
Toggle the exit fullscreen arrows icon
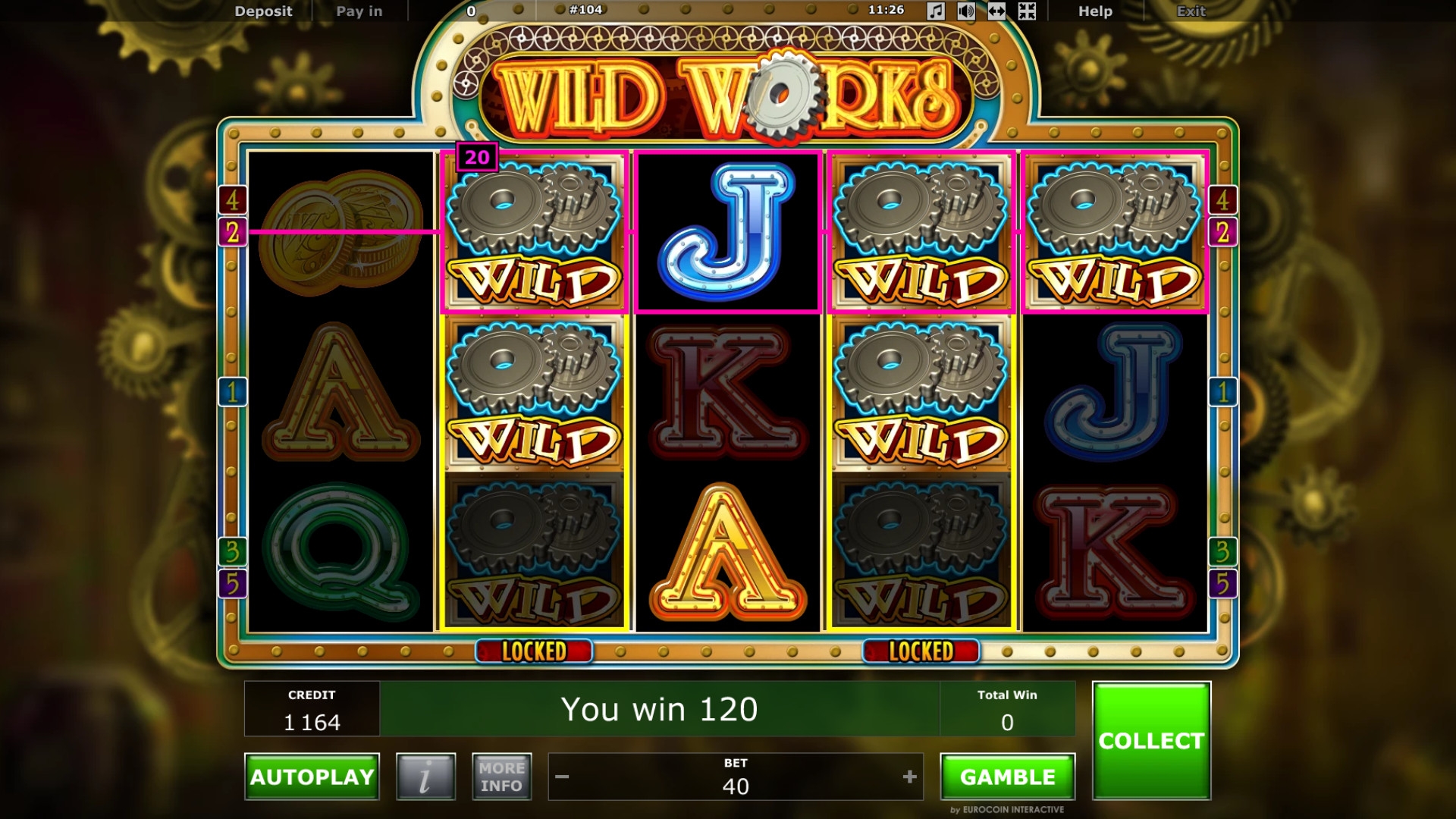(1027, 11)
